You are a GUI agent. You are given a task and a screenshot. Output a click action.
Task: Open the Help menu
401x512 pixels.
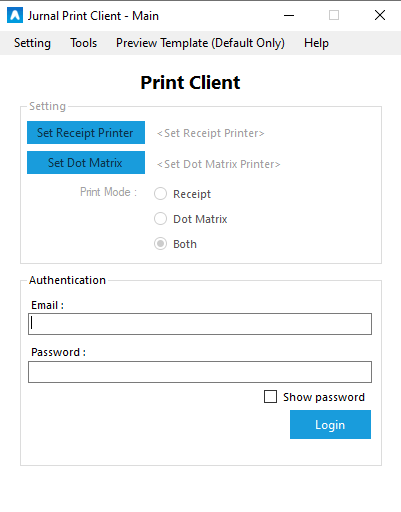coord(316,43)
